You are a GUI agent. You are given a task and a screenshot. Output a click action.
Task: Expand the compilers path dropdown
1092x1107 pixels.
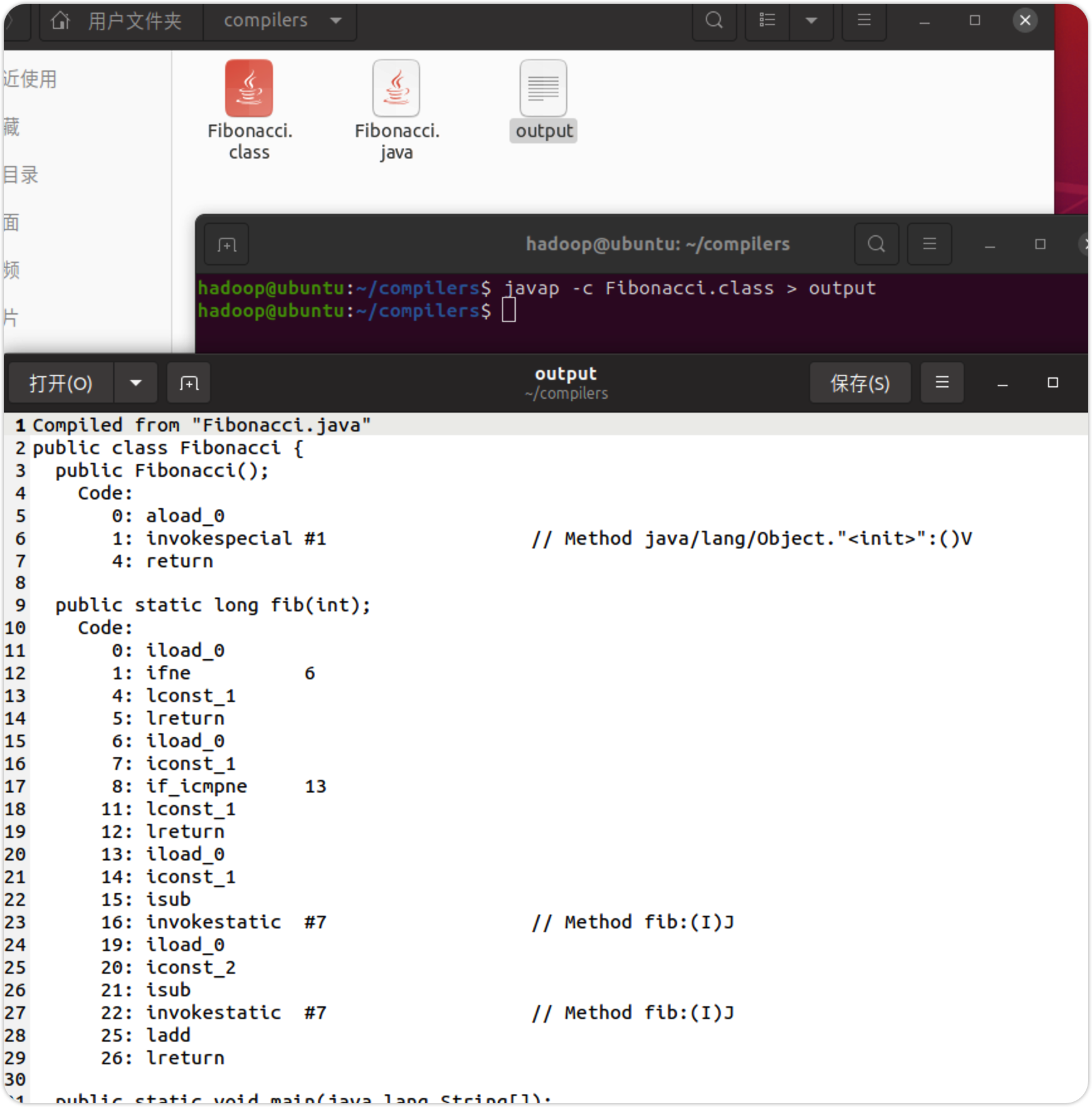[337, 21]
